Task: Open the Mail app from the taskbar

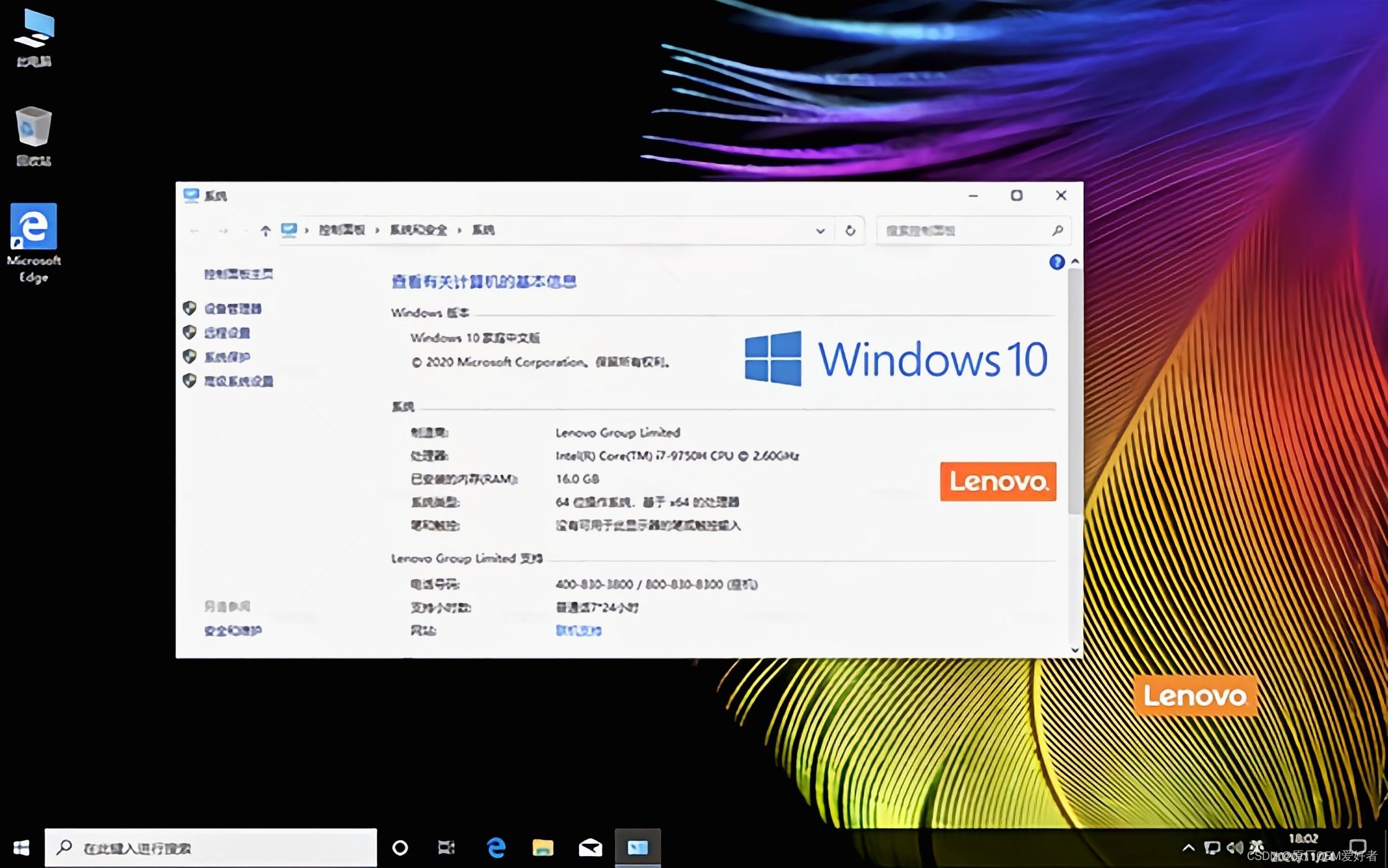Action: [x=591, y=848]
